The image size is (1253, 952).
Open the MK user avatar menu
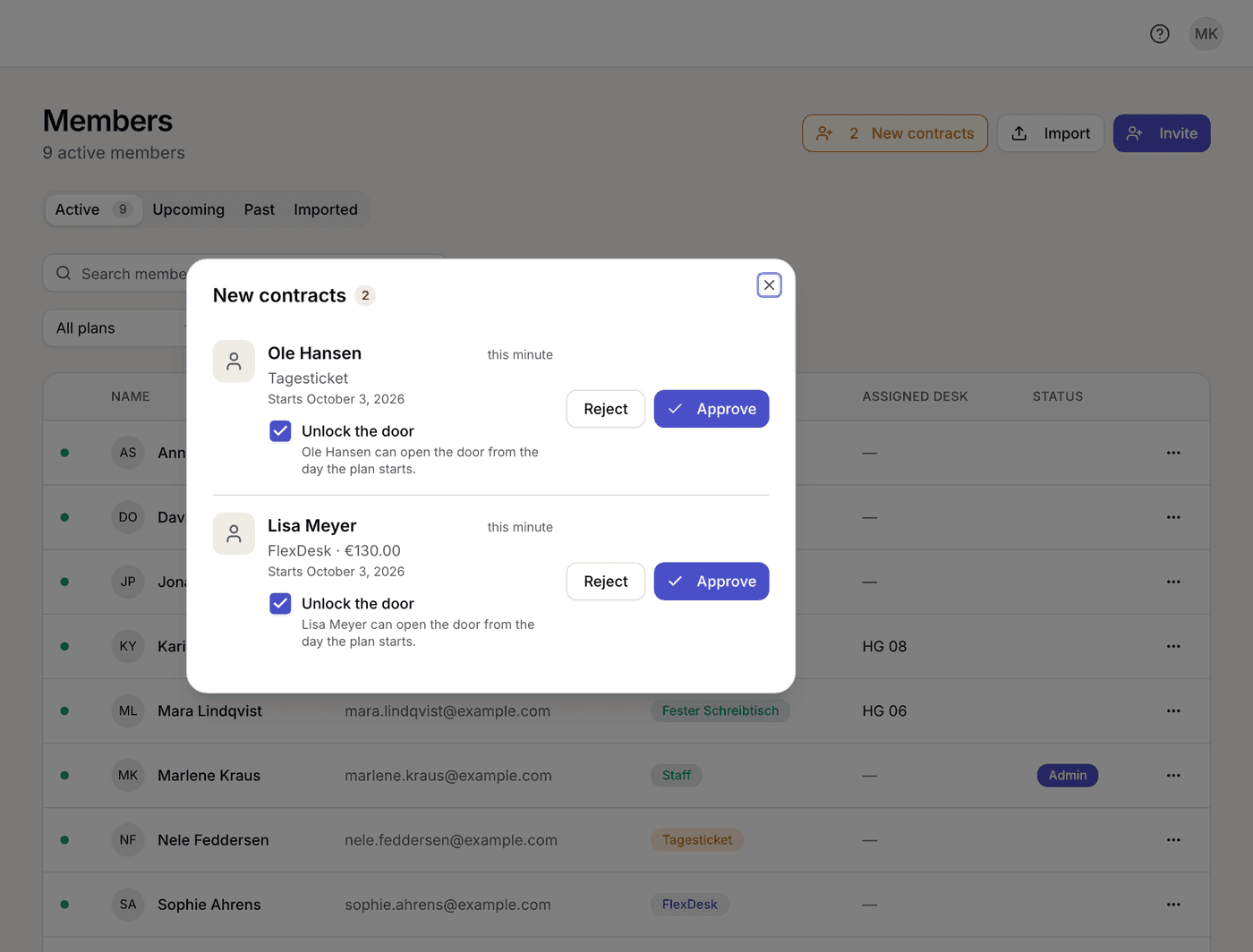[1206, 34]
